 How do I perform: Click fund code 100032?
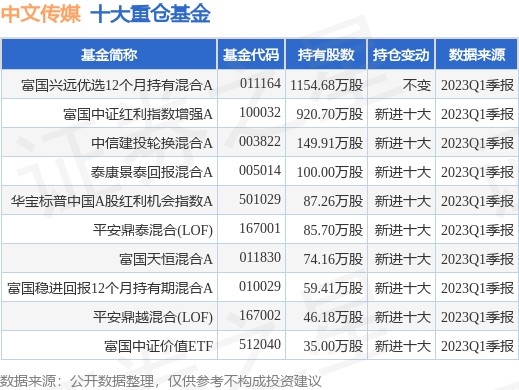[x=260, y=112]
